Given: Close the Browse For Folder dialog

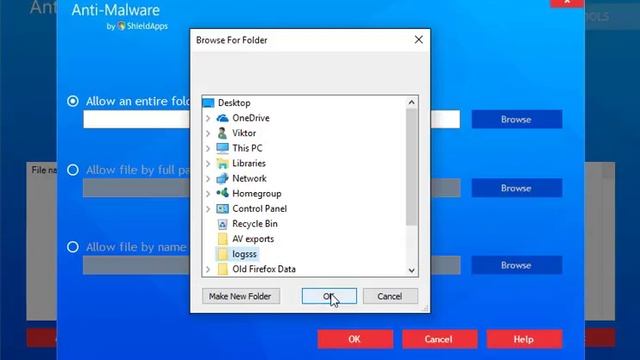Looking at the screenshot, I should pyautogui.click(x=419, y=40).
